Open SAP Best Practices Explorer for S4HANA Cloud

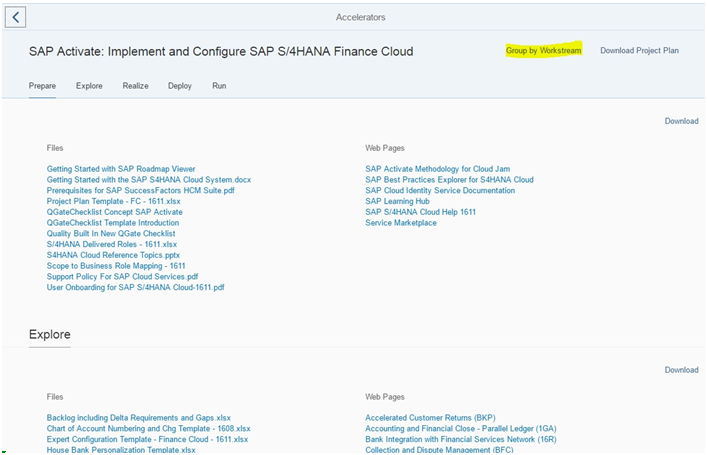pyautogui.click(x=449, y=179)
